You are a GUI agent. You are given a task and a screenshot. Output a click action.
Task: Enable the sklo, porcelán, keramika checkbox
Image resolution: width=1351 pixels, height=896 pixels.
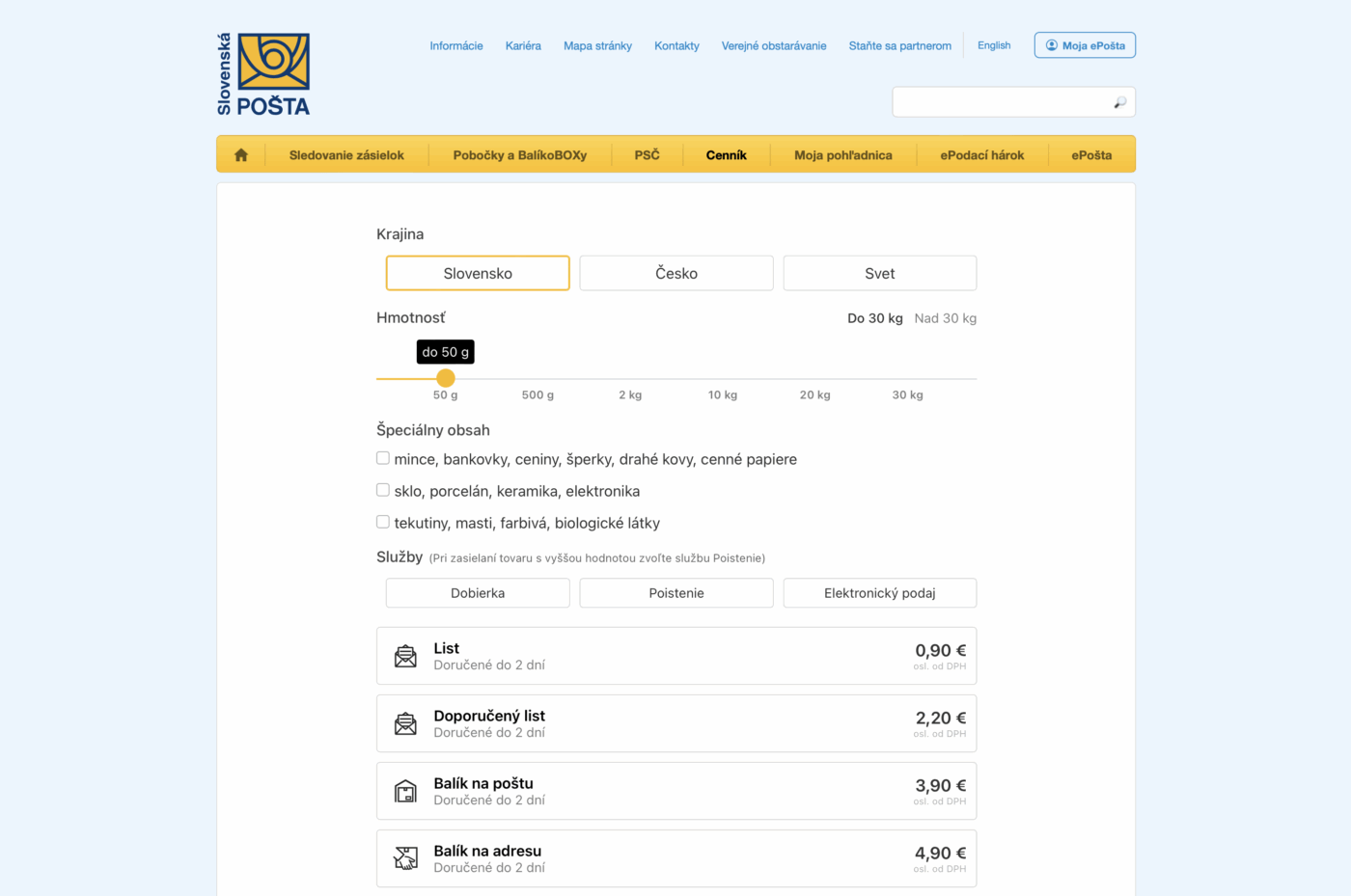click(x=383, y=490)
